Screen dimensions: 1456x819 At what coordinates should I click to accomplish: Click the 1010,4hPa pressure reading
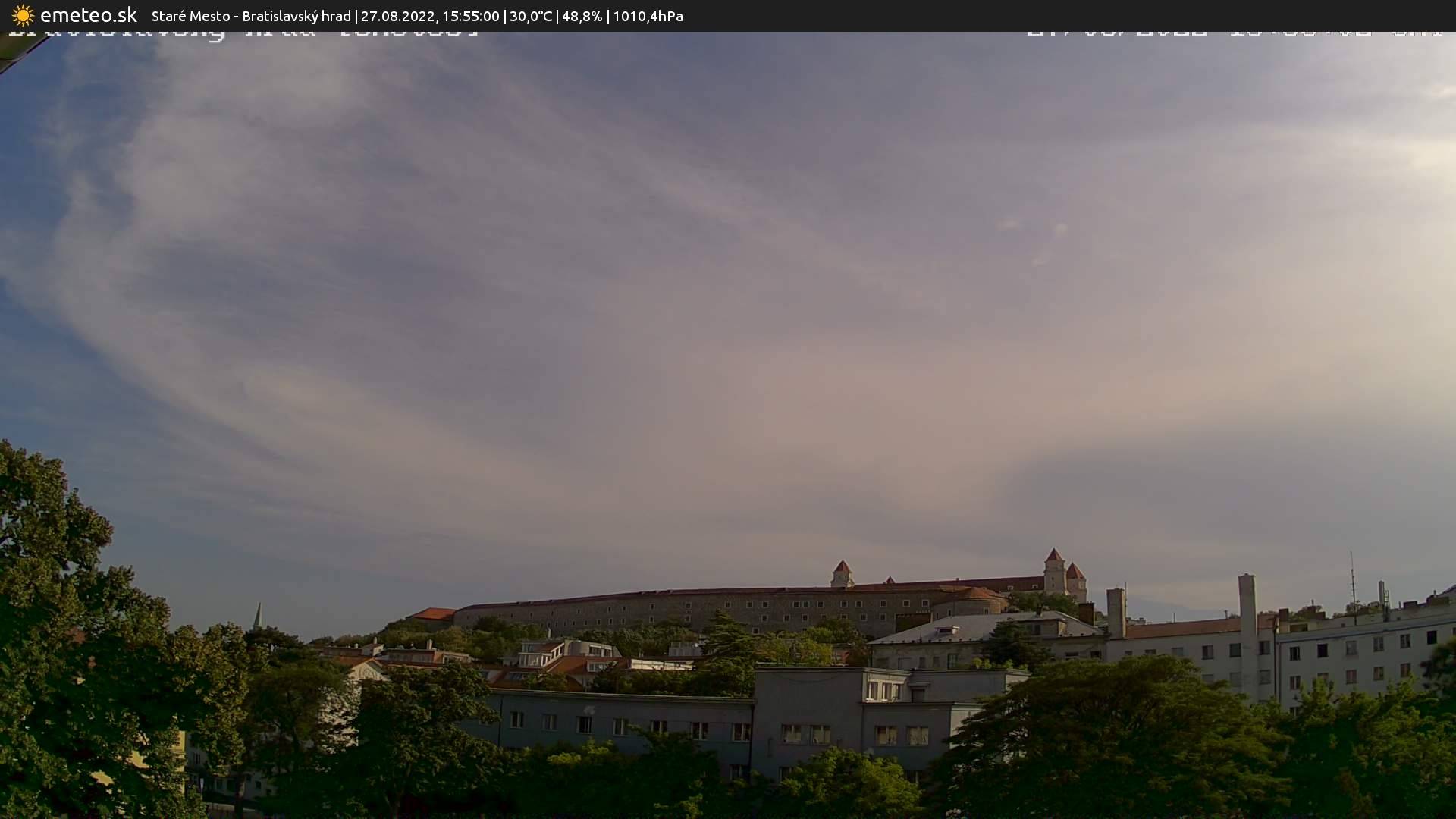click(x=648, y=17)
